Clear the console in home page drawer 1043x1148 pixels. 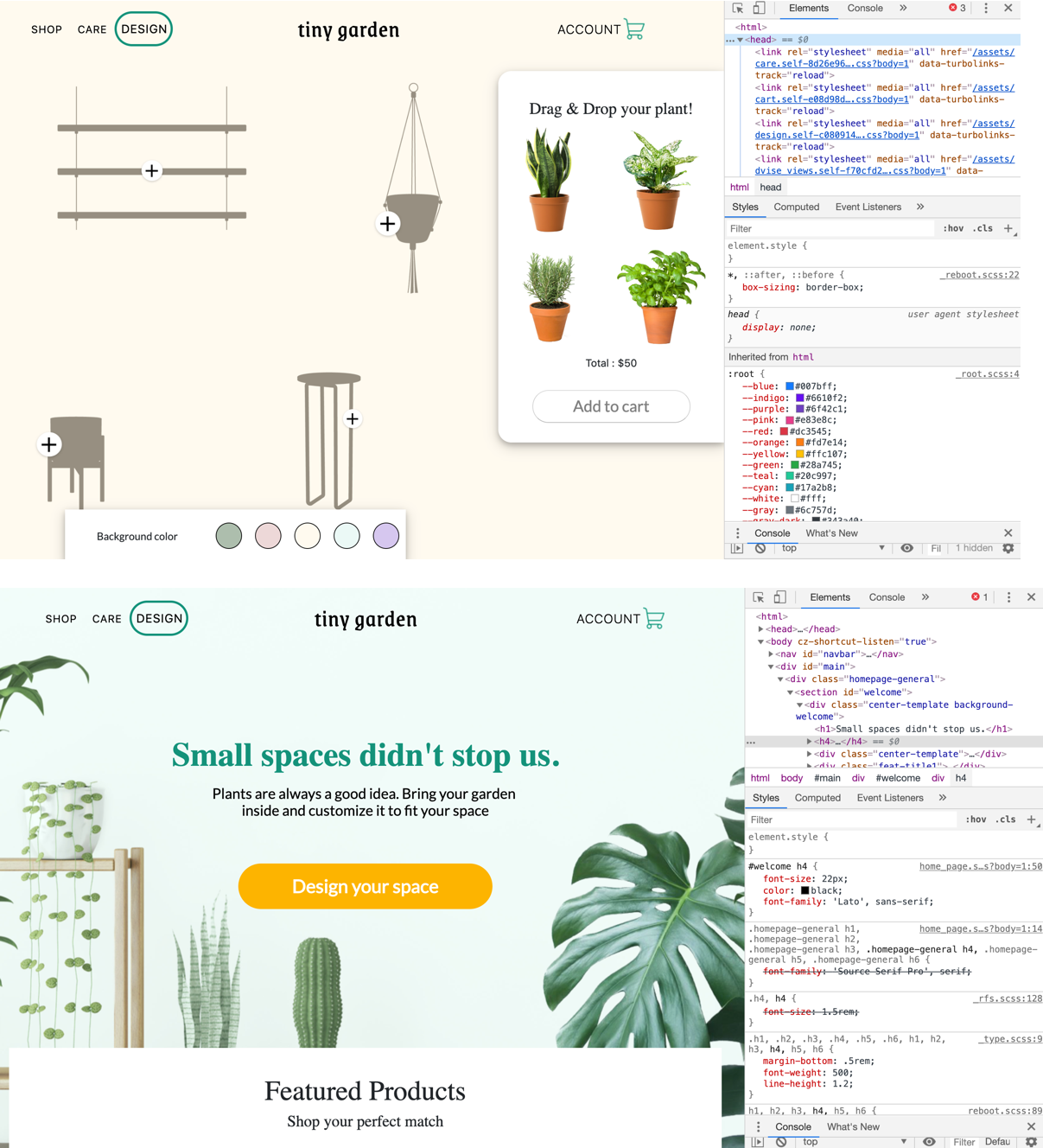[x=781, y=1142]
